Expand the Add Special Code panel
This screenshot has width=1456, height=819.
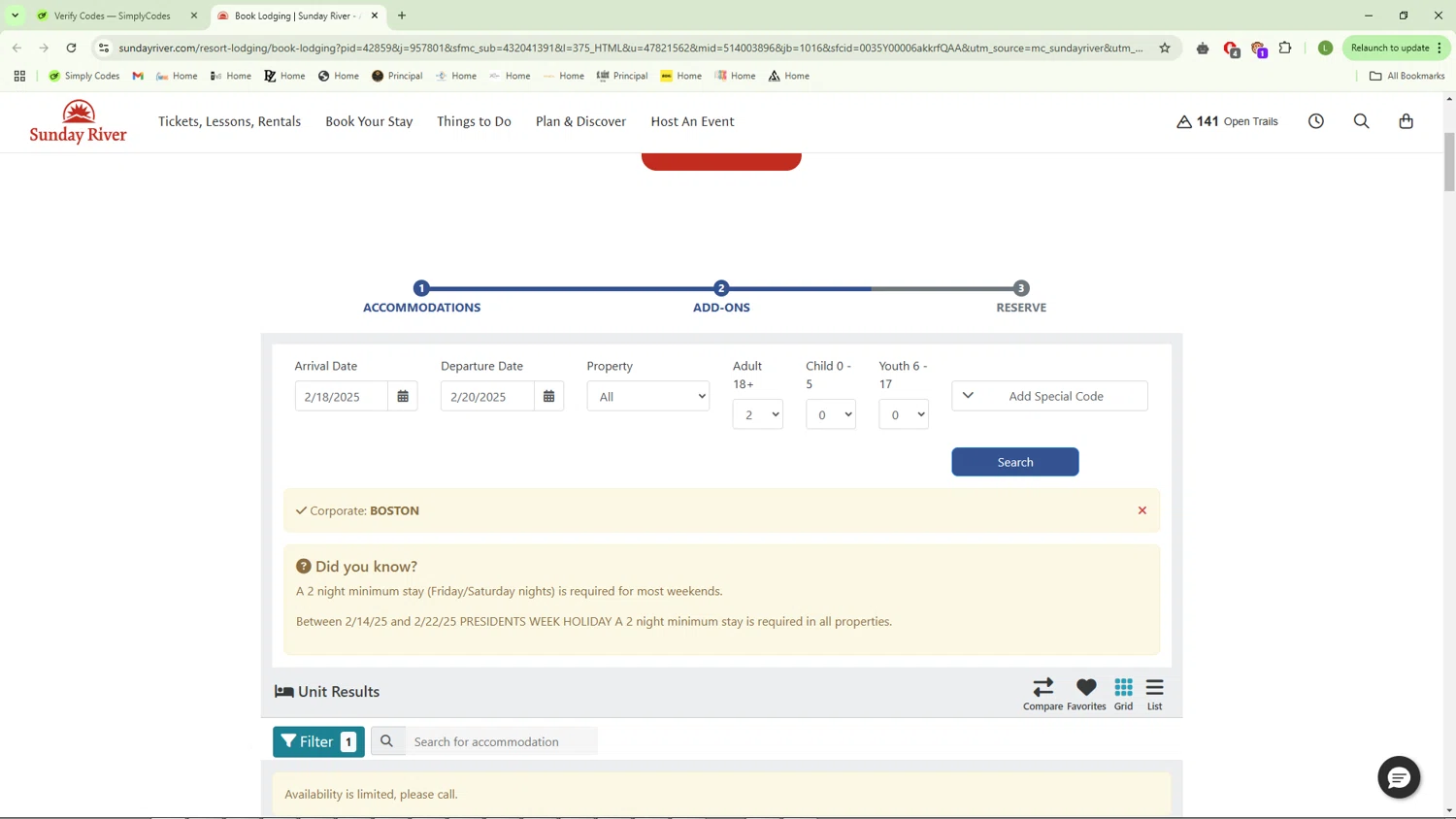1049,396
